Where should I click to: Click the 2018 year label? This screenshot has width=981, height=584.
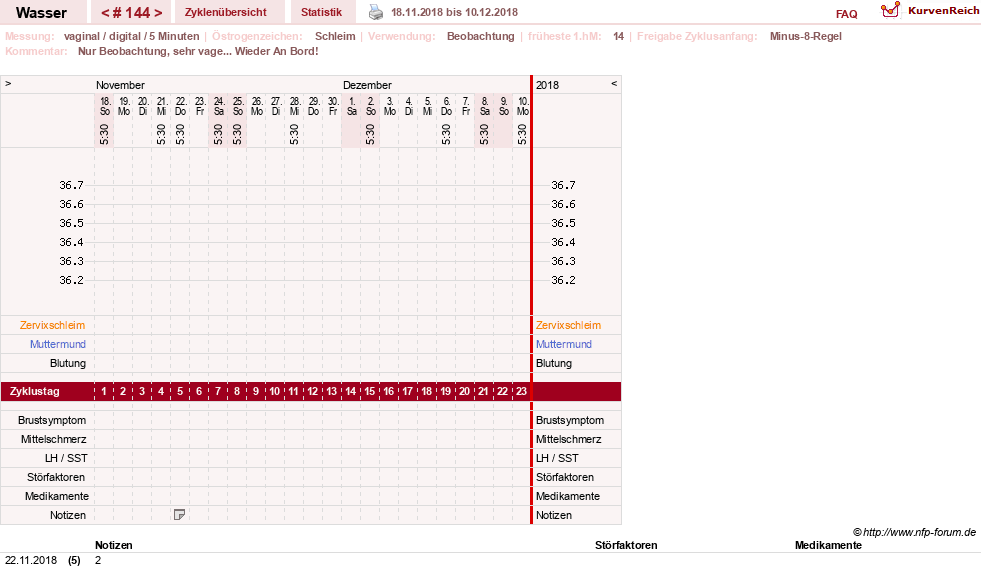click(x=547, y=85)
